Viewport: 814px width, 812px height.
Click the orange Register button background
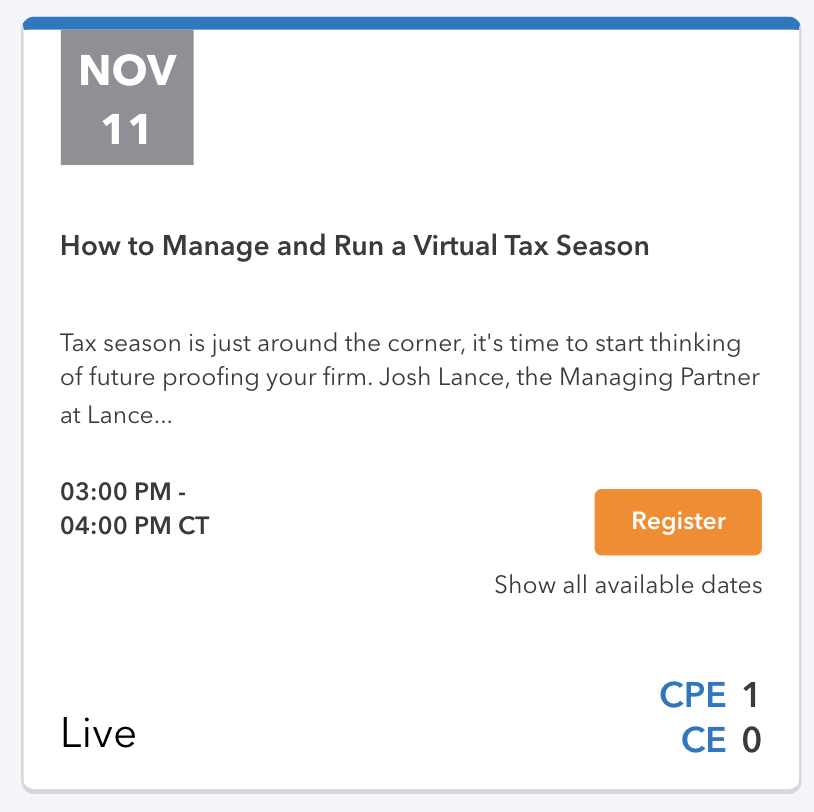tap(677, 521)
